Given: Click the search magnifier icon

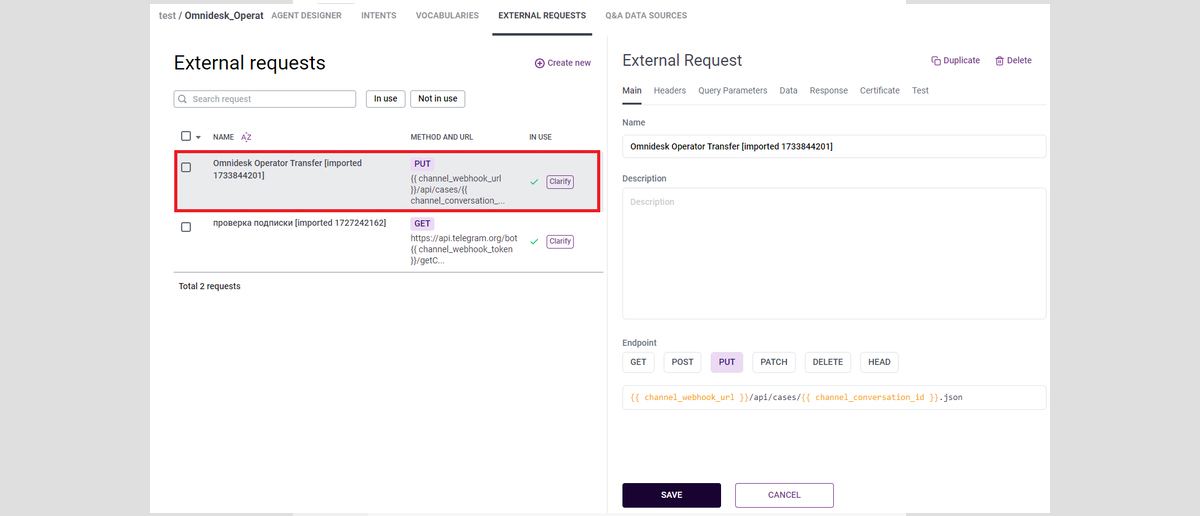Looking at the screenshot, I should [x=183, y=99].
